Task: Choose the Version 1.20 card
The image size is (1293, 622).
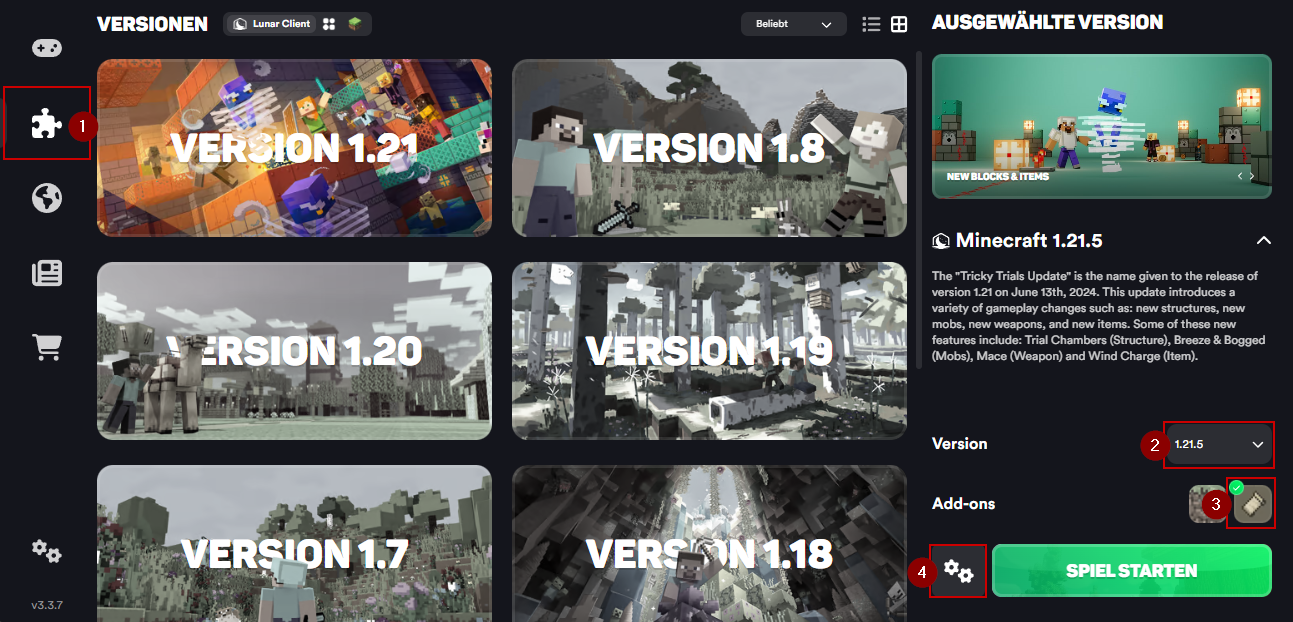Action: click(x=294, y=351)
